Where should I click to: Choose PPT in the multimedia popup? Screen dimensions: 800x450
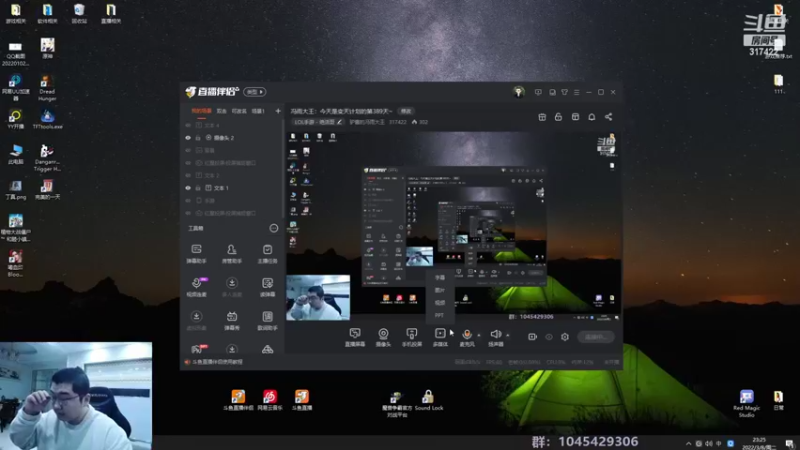coord(440,315)
